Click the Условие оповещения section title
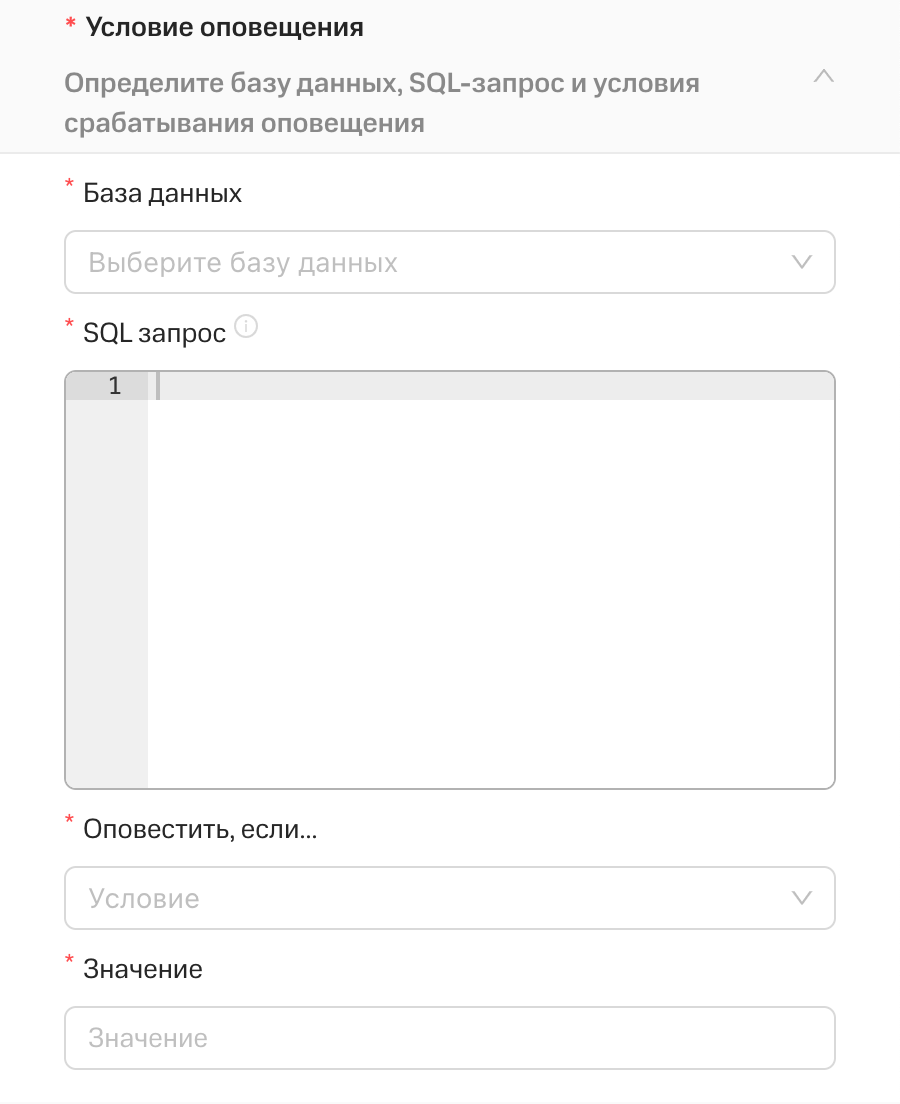This screenshot has height=1104, width=900. [225, 27]
